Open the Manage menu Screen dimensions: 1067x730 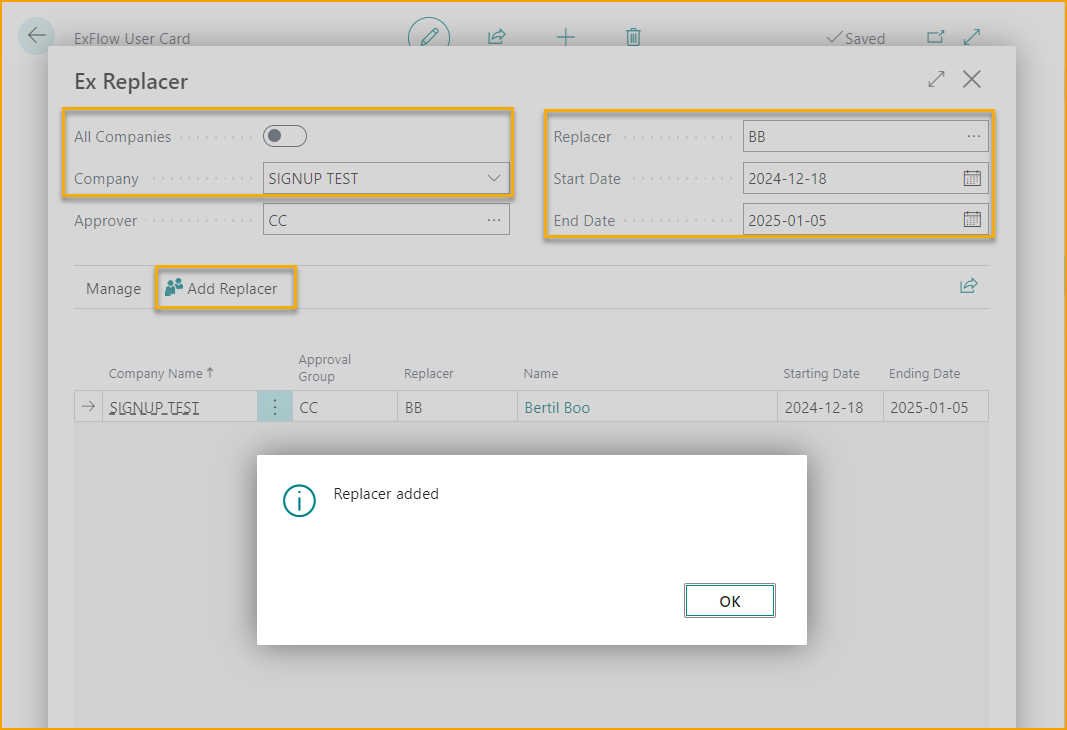pos(113,288)
